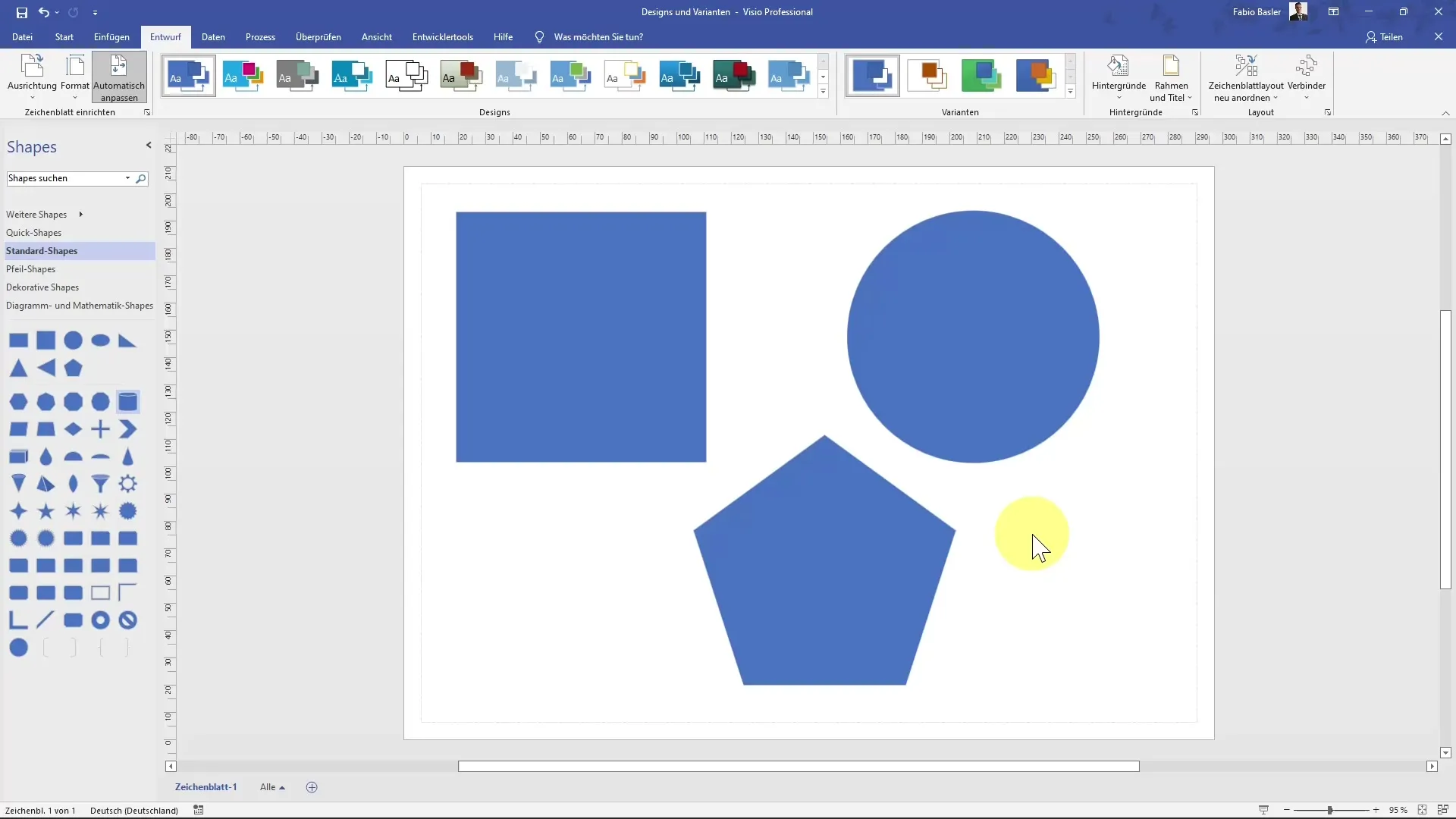1456x819 pixels.
Task: Click the Was möchten Sie tun search box
Action: click(x=598, y=37)
